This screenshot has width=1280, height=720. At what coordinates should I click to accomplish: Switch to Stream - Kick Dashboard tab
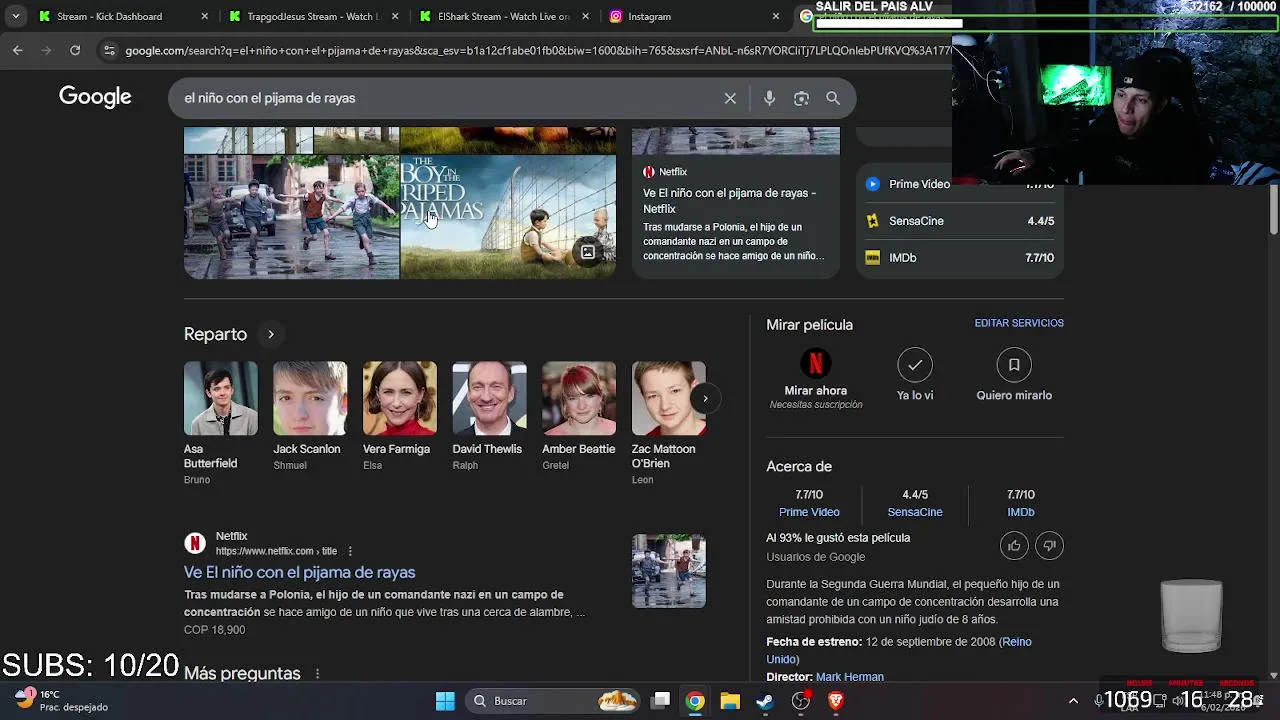tap(122, 16)
